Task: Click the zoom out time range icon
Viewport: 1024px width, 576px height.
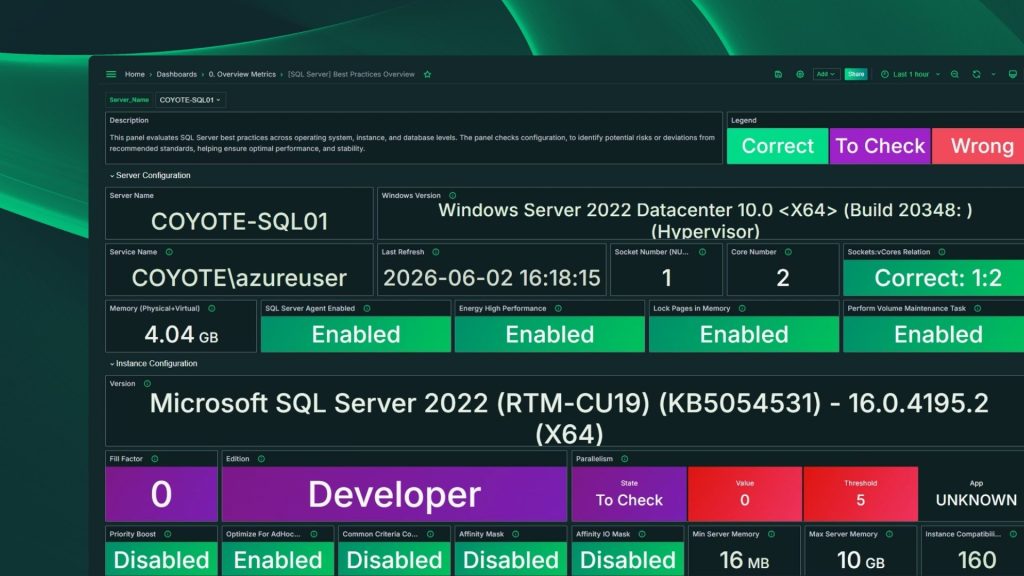Action: pyautogui.click(x=955, y=74)
